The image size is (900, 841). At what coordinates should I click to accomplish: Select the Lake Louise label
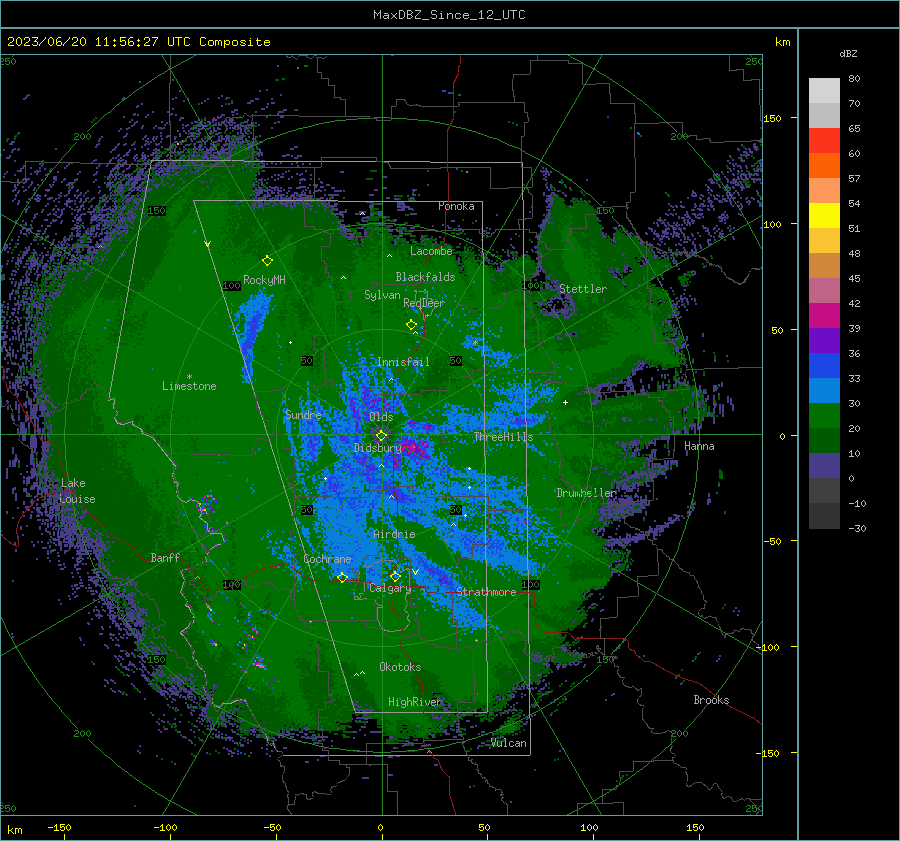pyautogui.click(x=77, y=491)
